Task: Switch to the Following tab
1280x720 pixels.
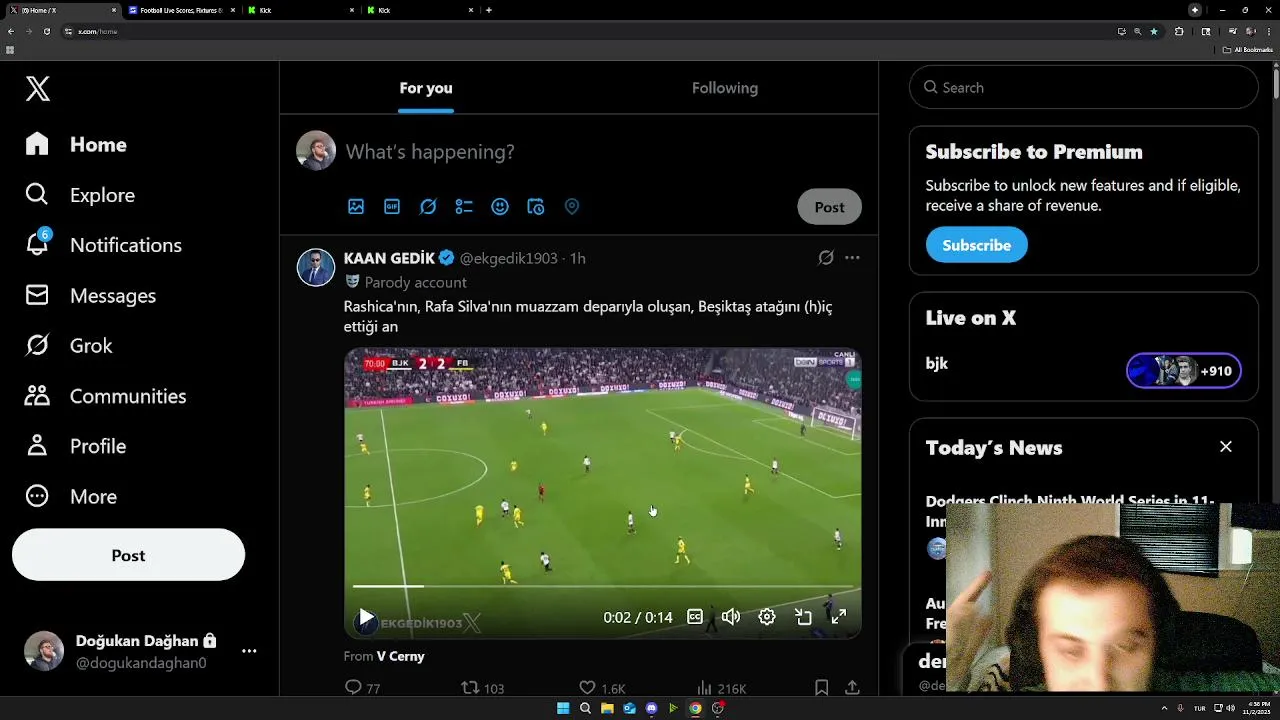Action: [725, 88]
